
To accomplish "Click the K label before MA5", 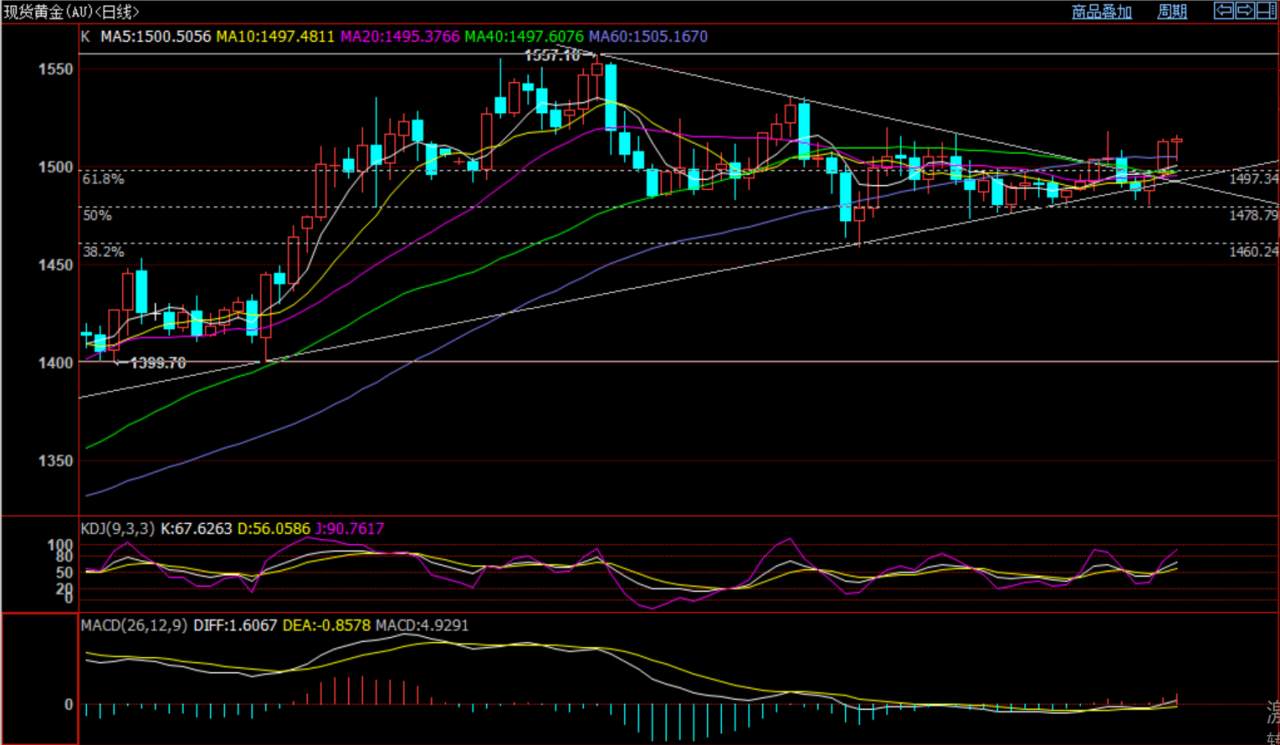I will coord(84,36).
